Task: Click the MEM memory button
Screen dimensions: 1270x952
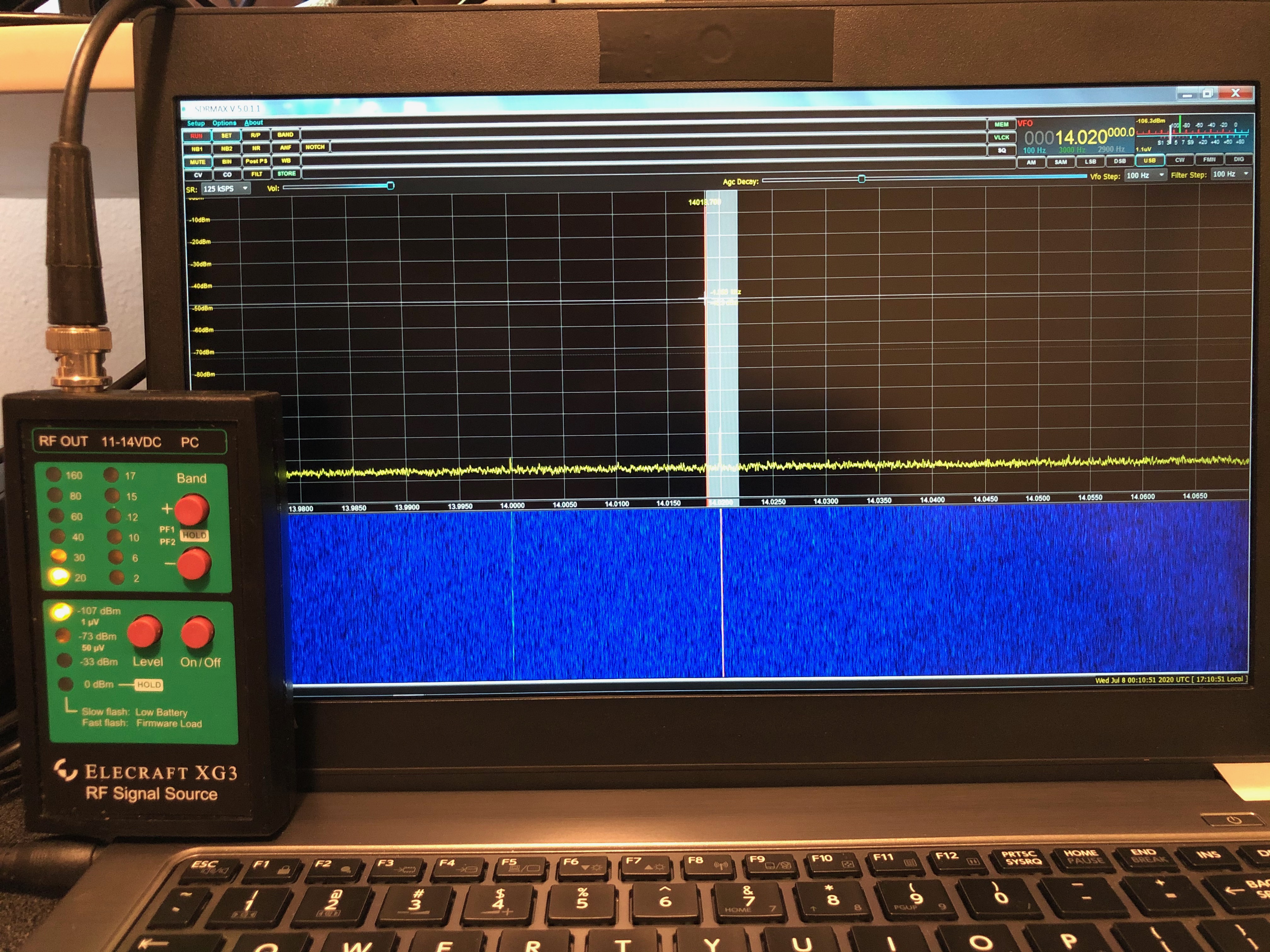Action: tap(1001, 125)
